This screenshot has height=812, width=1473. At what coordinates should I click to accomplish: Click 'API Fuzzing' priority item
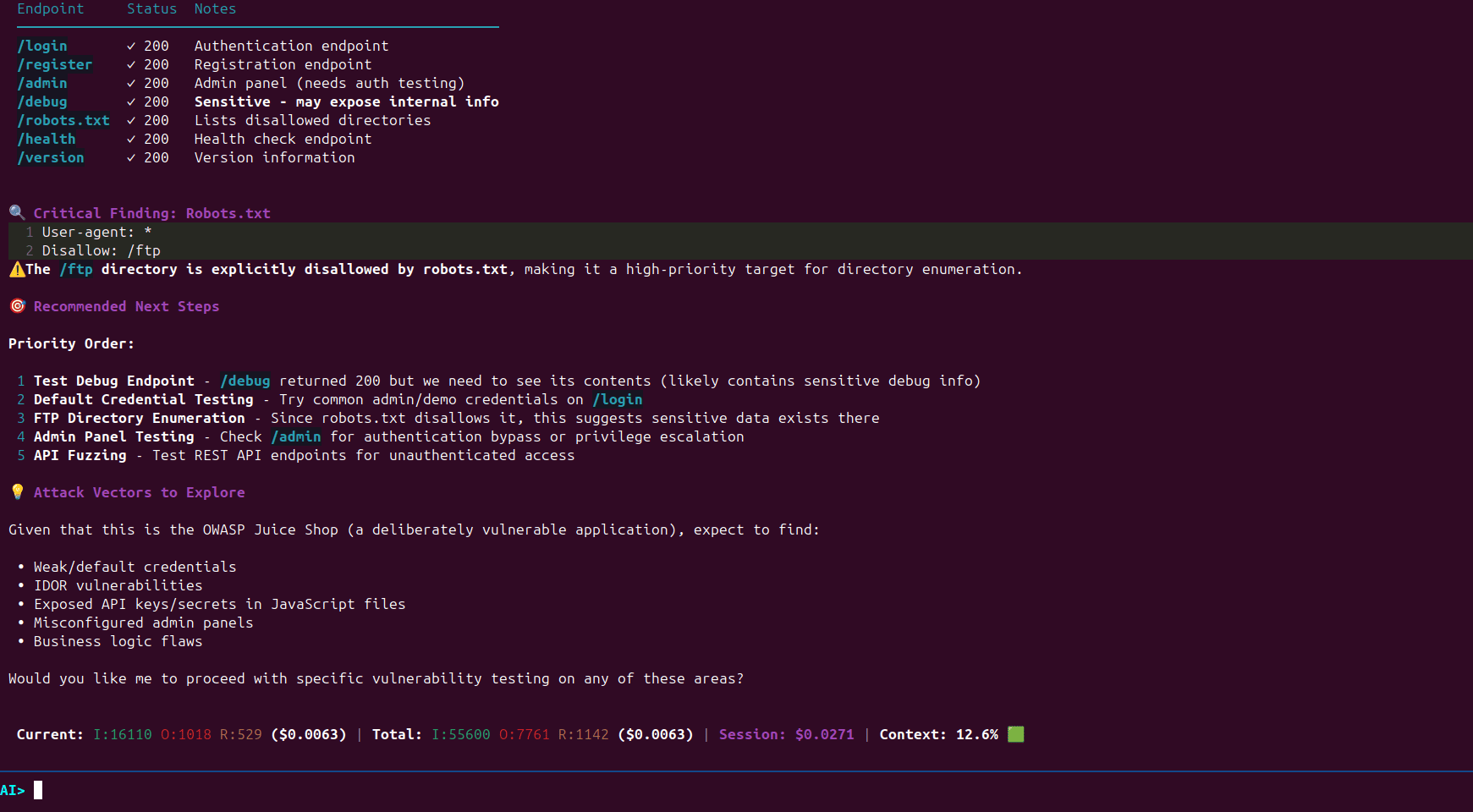point(80,455)
